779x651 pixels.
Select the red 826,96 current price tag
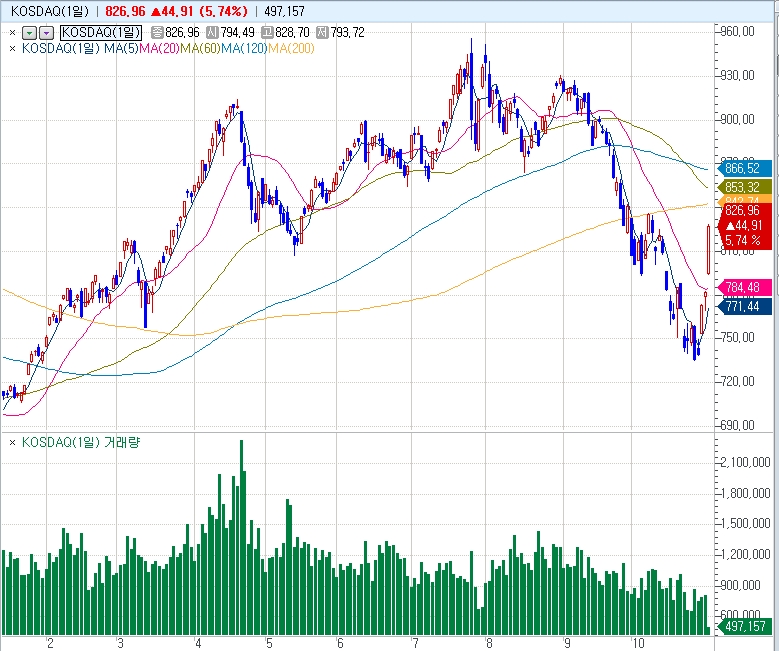click(x=745, y=225)
